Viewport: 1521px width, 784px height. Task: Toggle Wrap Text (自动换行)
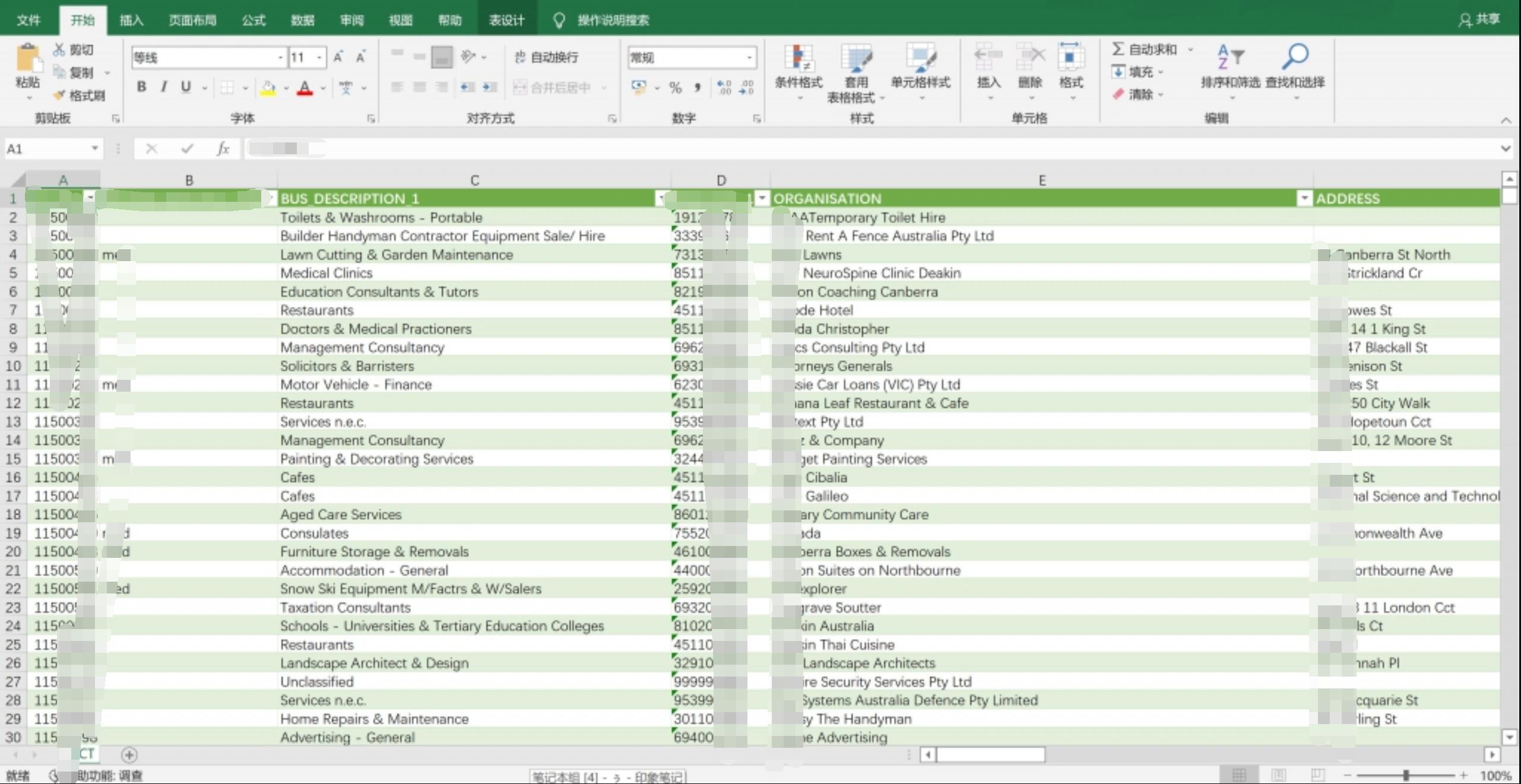point(546,57)
